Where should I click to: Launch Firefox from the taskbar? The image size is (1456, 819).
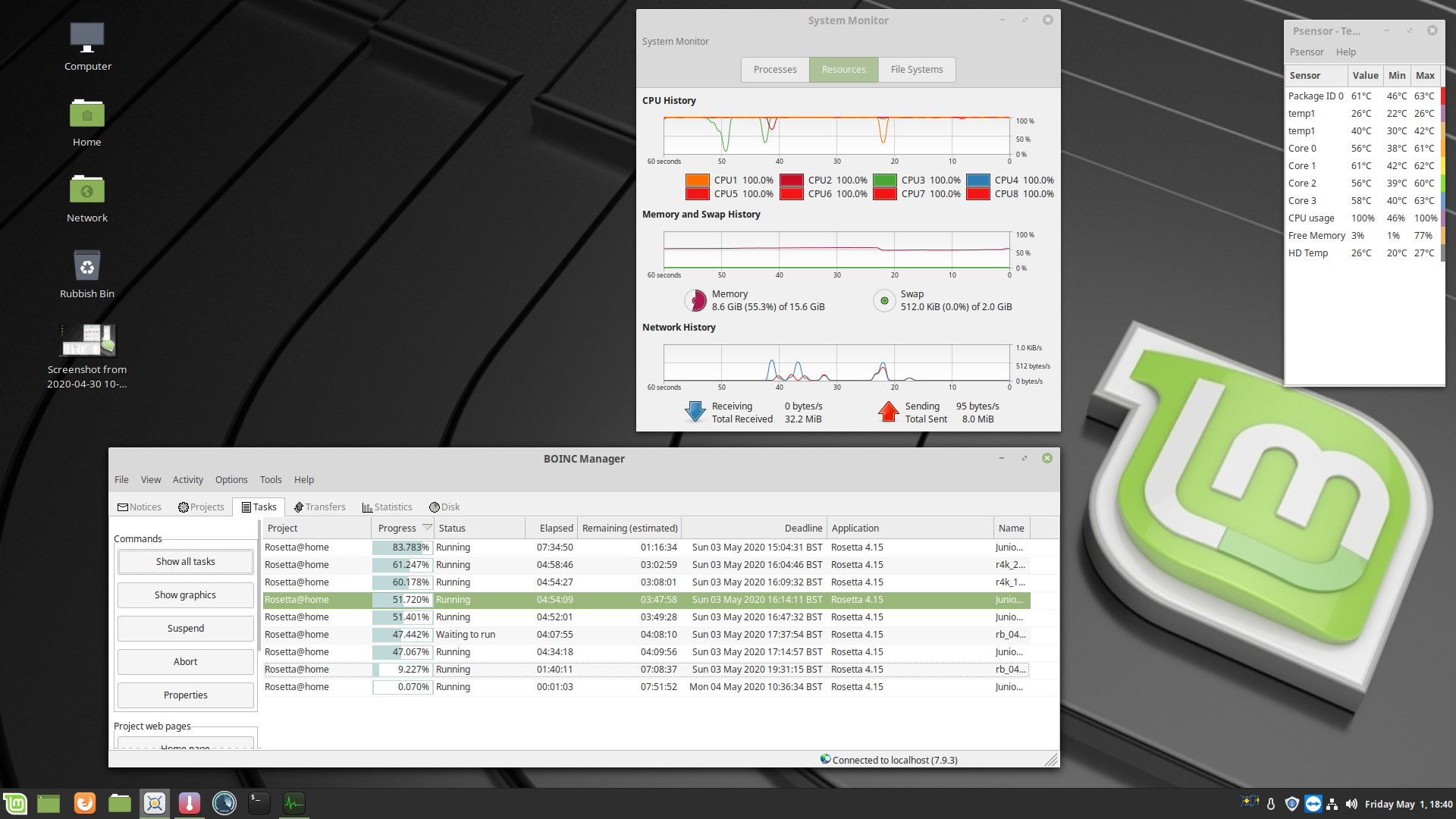[x=84, y=803]
